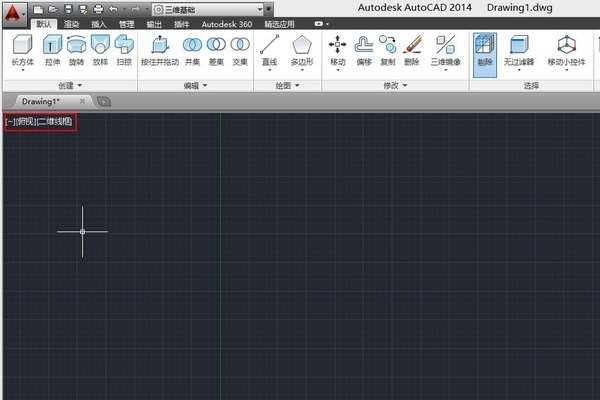Select the Box (长方体) solid tool
This screenshot has width=600, height=400.
(23, 52)
